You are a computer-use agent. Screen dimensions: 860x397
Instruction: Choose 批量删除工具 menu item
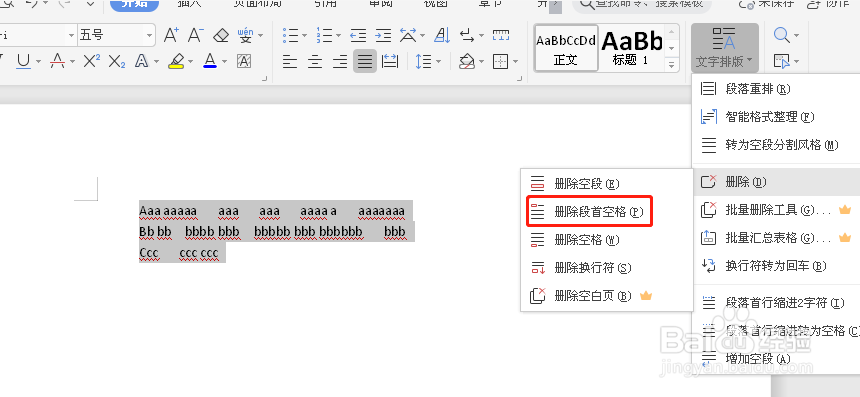click(776, 209)
